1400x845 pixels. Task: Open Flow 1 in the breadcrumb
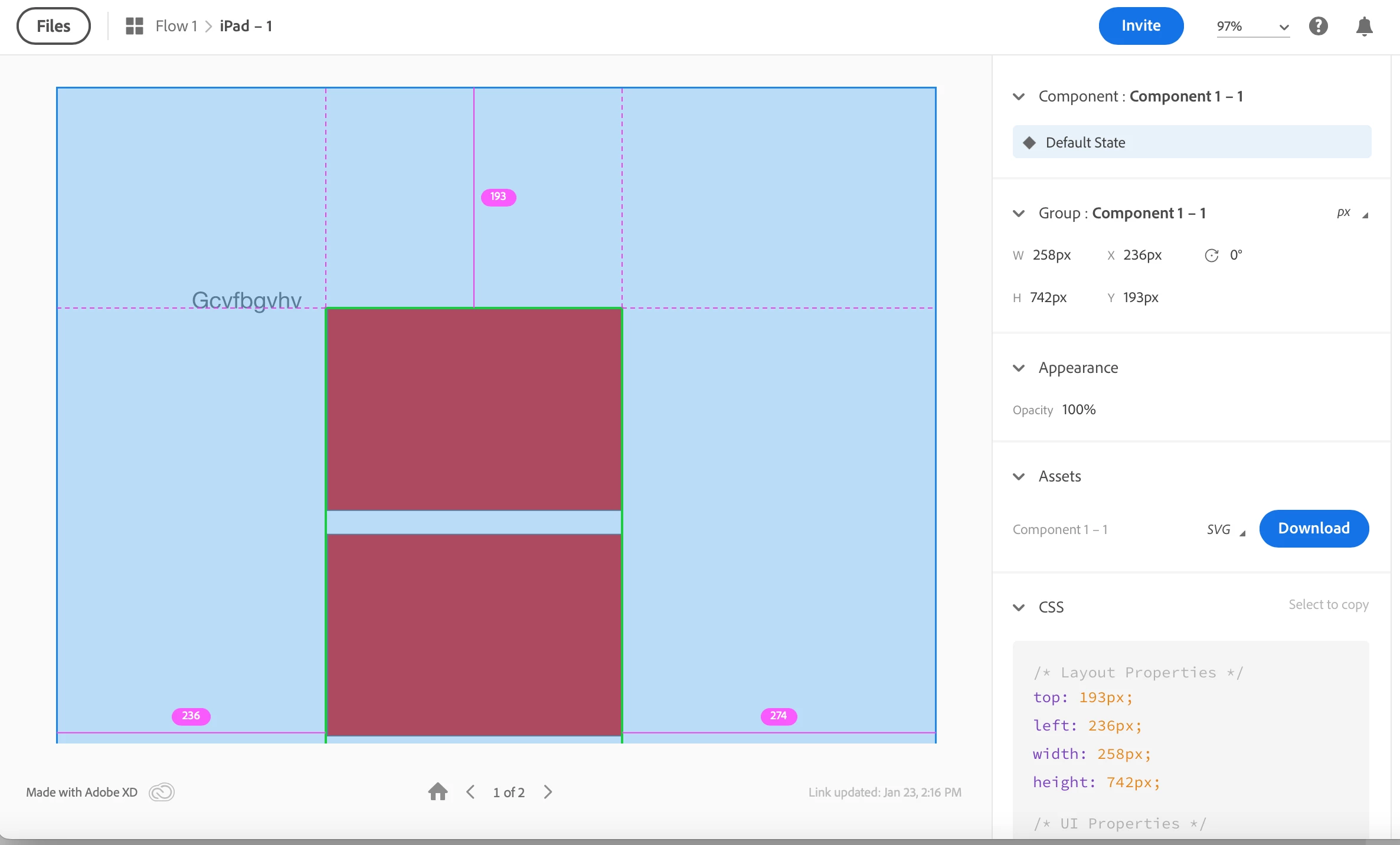176,26
